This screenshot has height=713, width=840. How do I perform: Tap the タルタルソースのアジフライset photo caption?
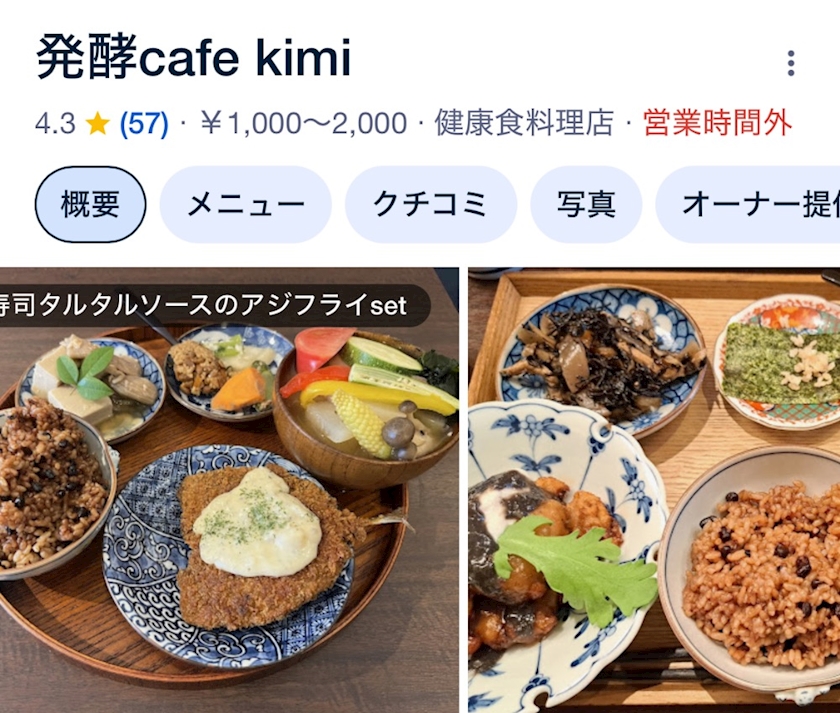point(204,305)
